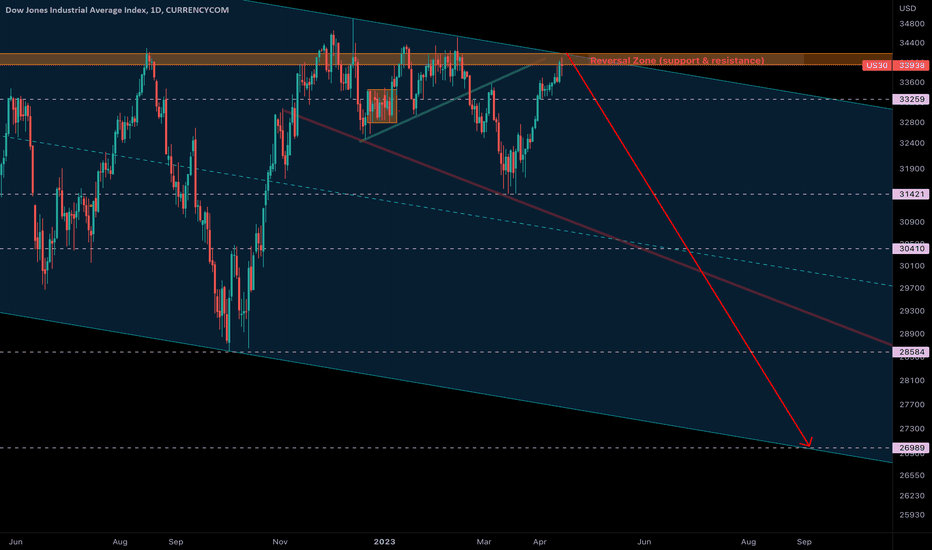The image size is (932, 550).
Task: Click the 29700 price axis value
Action: tap(912, 288)
